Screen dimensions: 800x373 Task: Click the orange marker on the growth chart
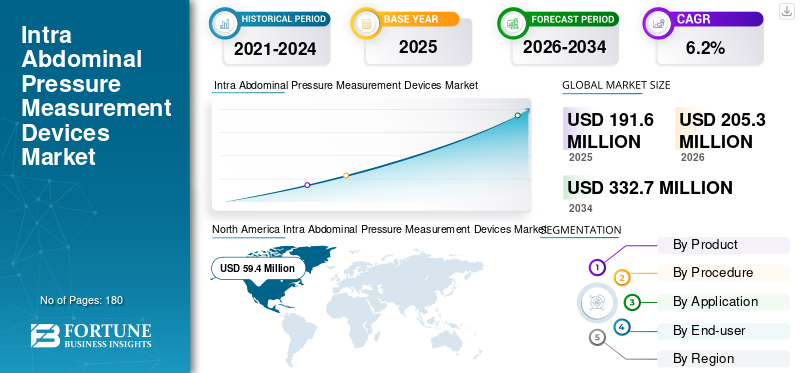pos(346,176)
